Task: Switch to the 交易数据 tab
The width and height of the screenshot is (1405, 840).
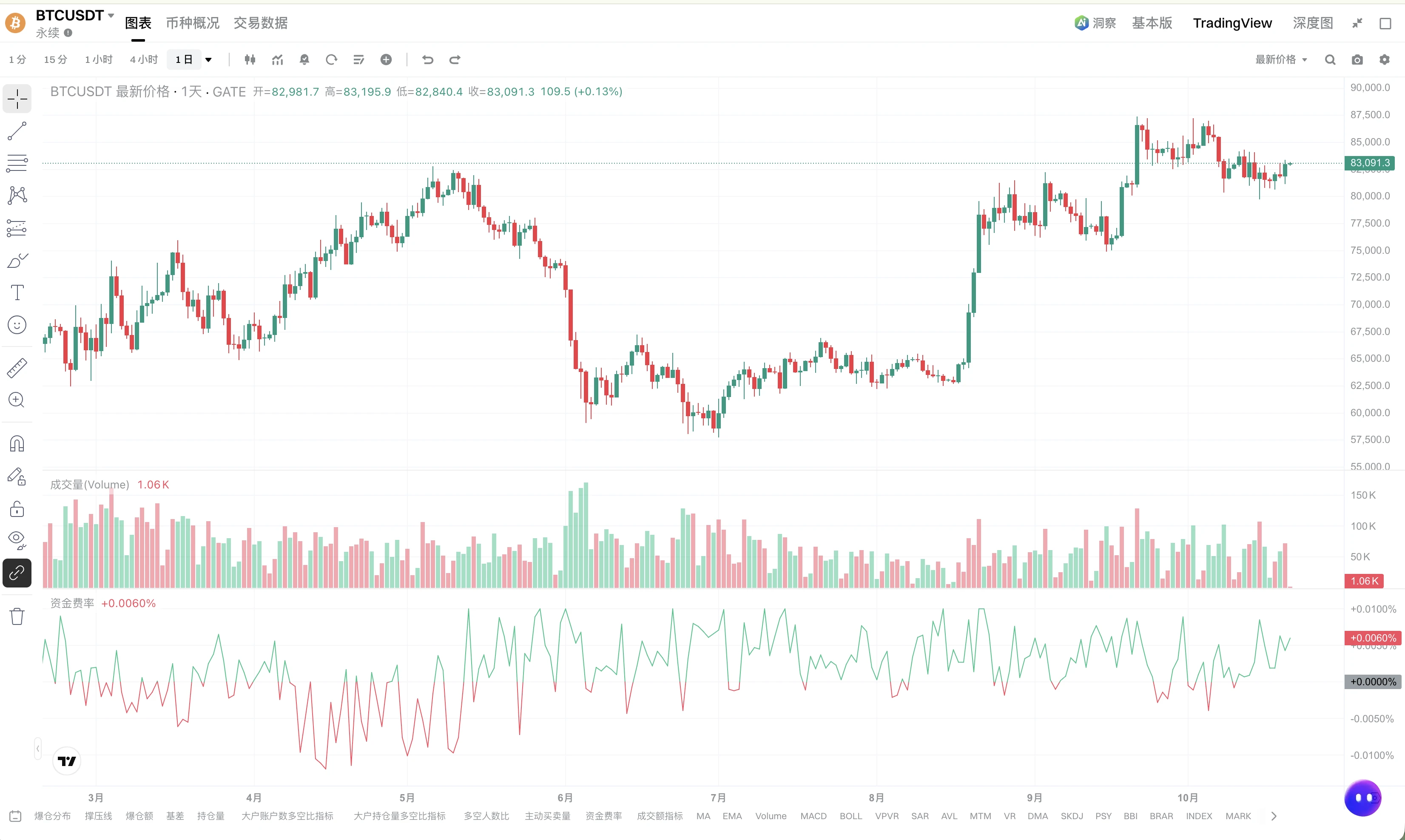Action: (260, 23)
